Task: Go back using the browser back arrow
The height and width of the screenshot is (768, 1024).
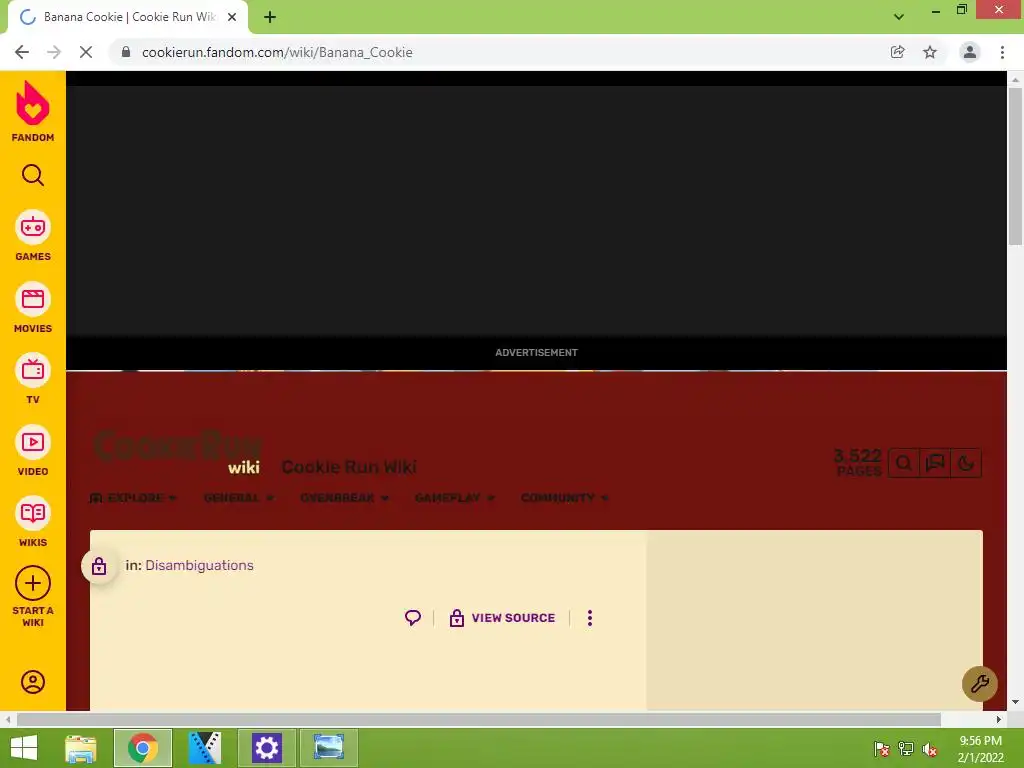Action: pos(22,52)
